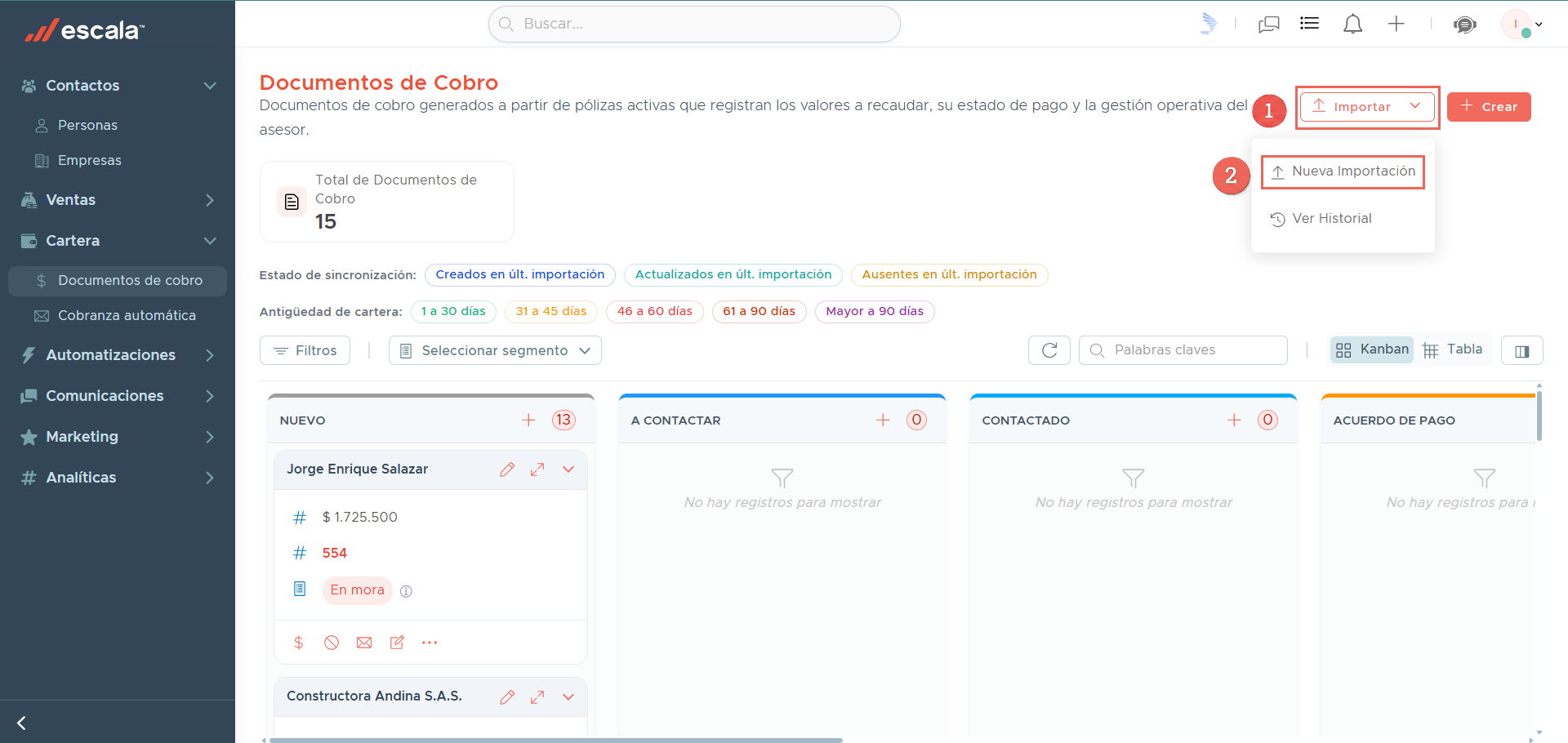Open the Seleccionar segmento dropdown
Image resolution: width=1568 pixels, height=743 pixels.
pos(495,350)
